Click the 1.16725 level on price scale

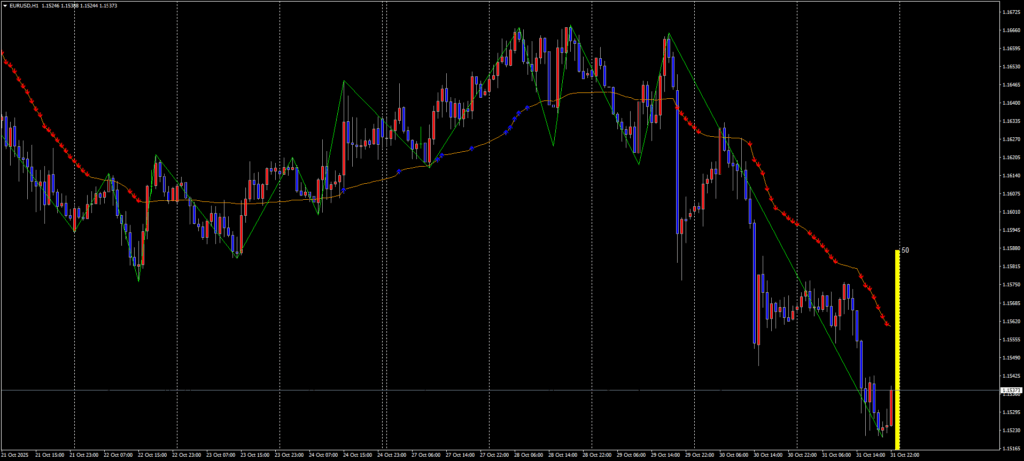1009,12
